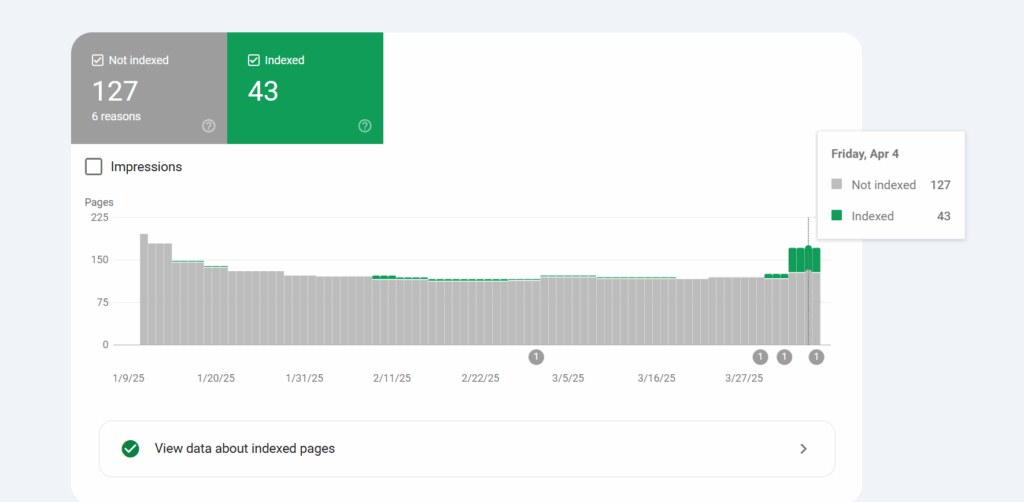Uncheck the Indexed checkbox
This screenshot has width=1024, height=502.
(x=254, y=61)
